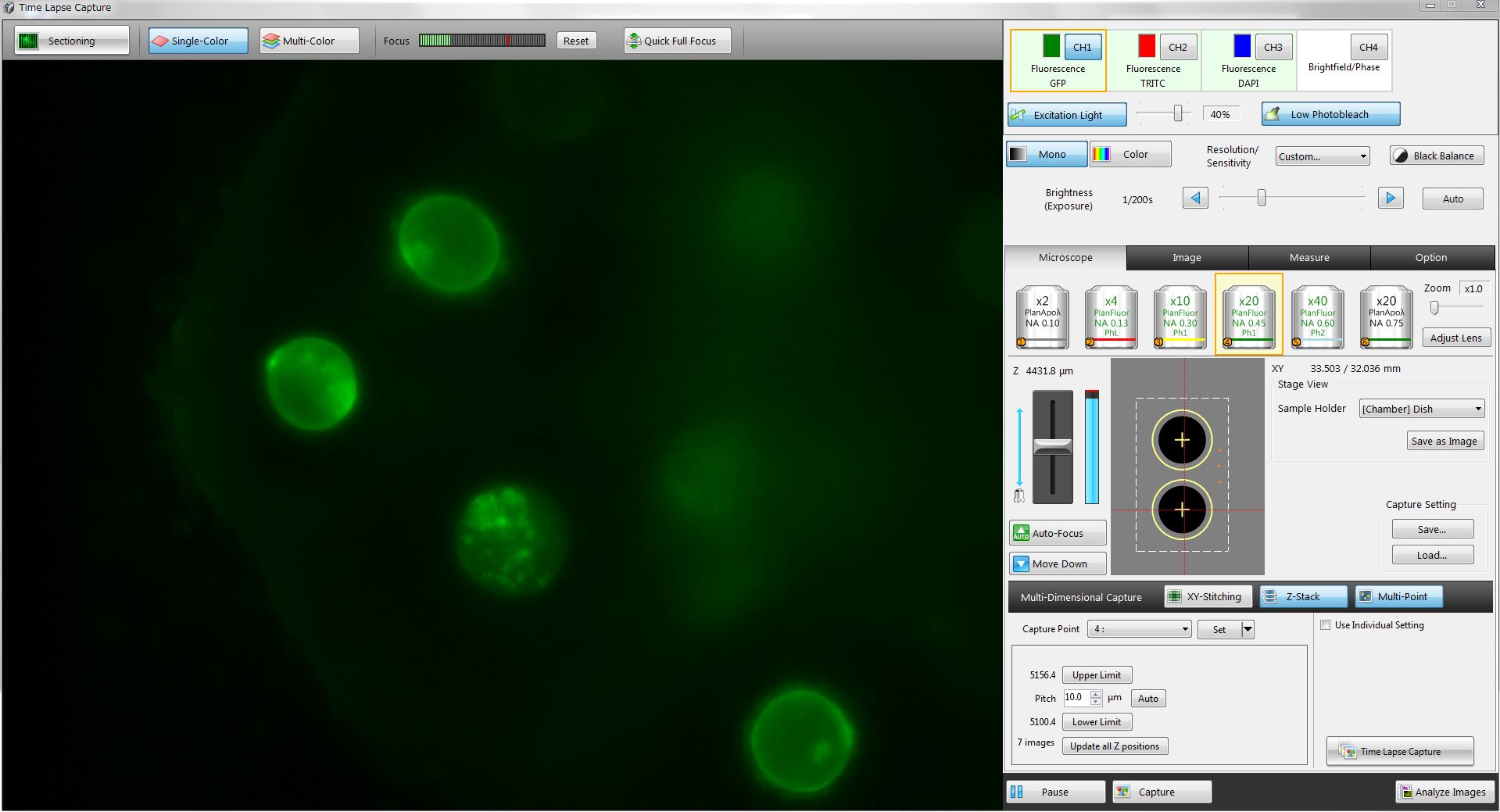Screen dimensions: 1500x812
Task: Choose the x10 PlanFluor objective
Action: (x=1180, y=317)
